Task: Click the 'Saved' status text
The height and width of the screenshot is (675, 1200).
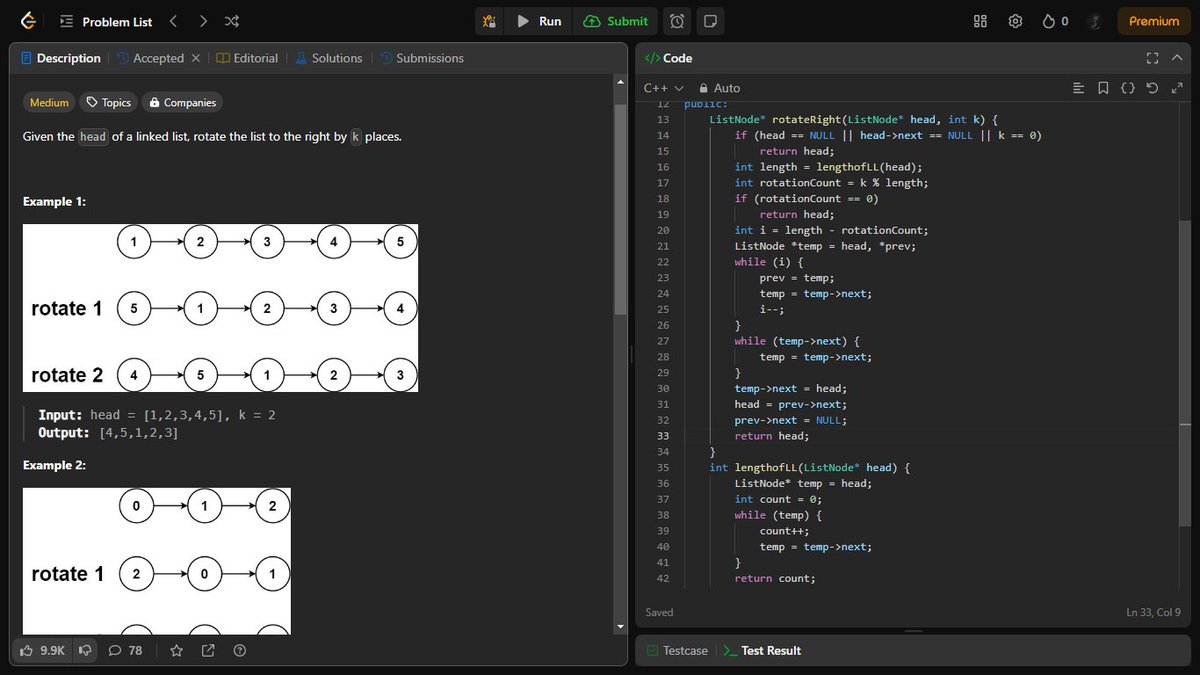Action: tap(659, 612)
